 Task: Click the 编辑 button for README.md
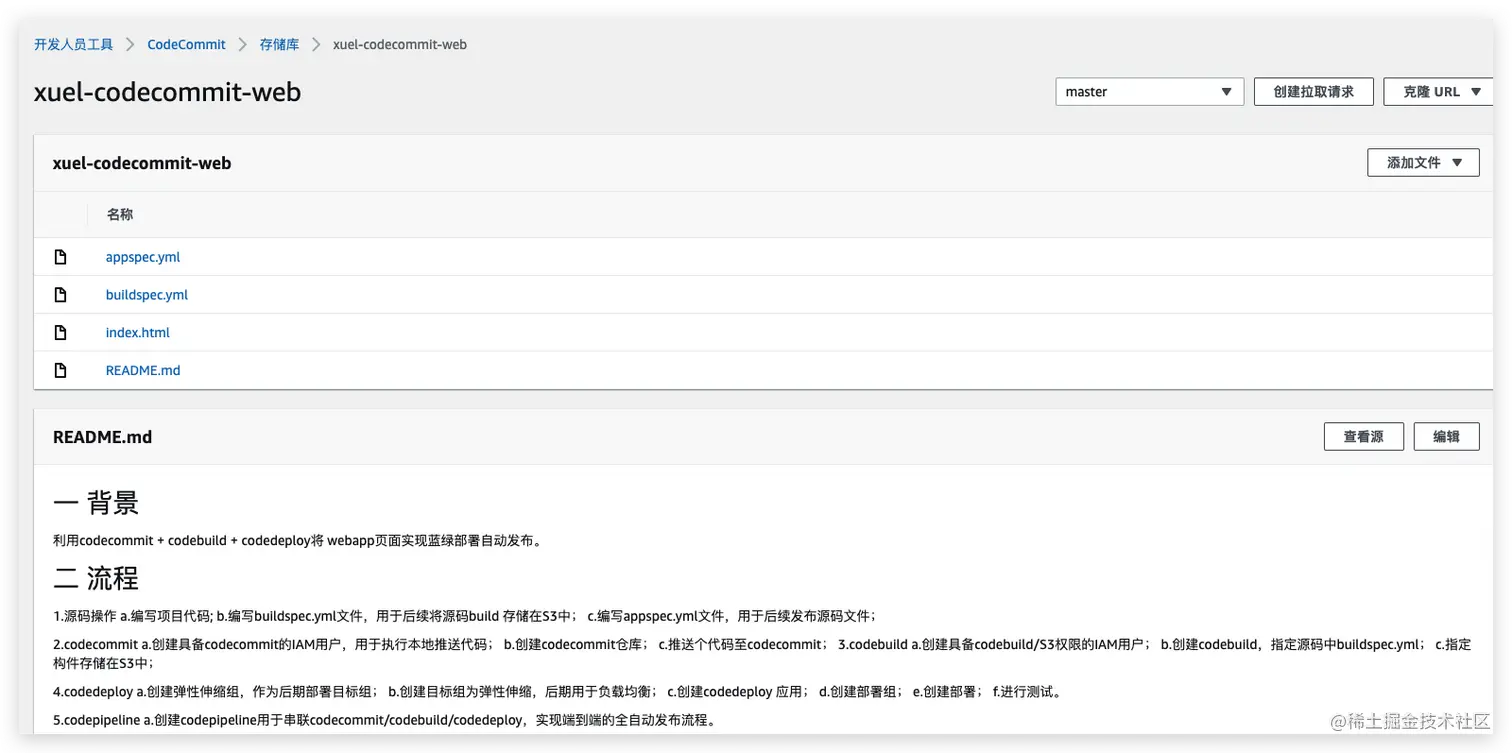click(1446, 437)
